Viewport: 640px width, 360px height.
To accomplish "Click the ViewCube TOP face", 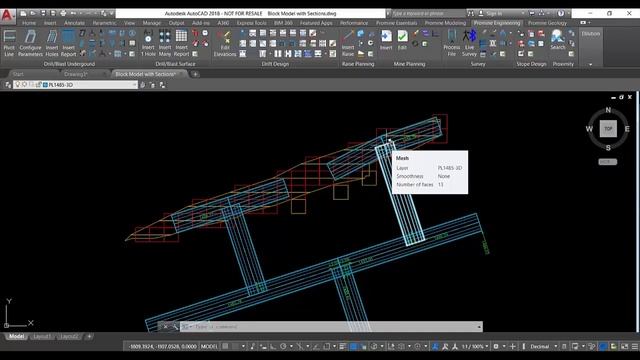I will click(608, 129).
